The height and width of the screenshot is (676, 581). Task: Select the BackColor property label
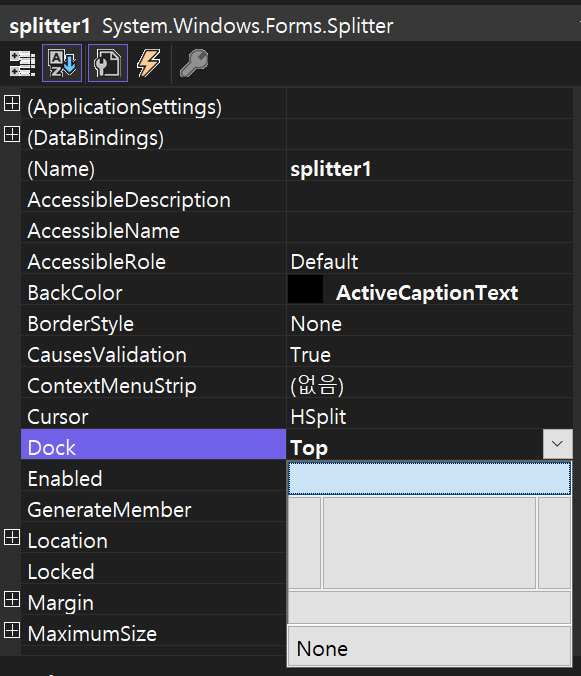point(153,290)
